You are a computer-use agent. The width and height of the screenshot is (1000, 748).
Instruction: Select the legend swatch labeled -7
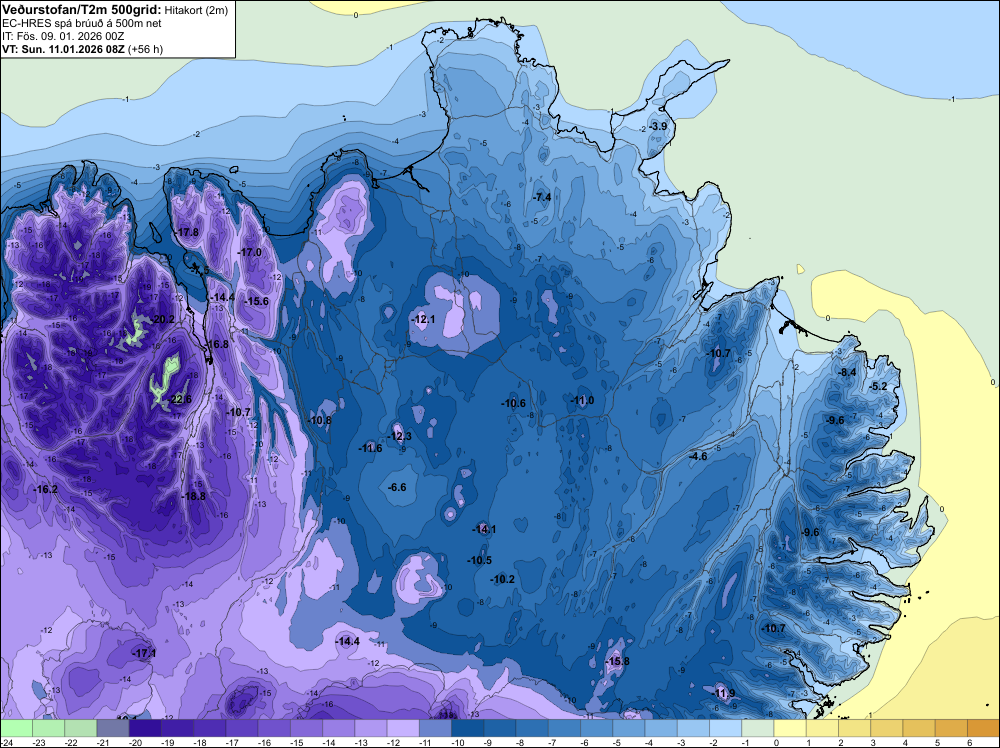564,728
